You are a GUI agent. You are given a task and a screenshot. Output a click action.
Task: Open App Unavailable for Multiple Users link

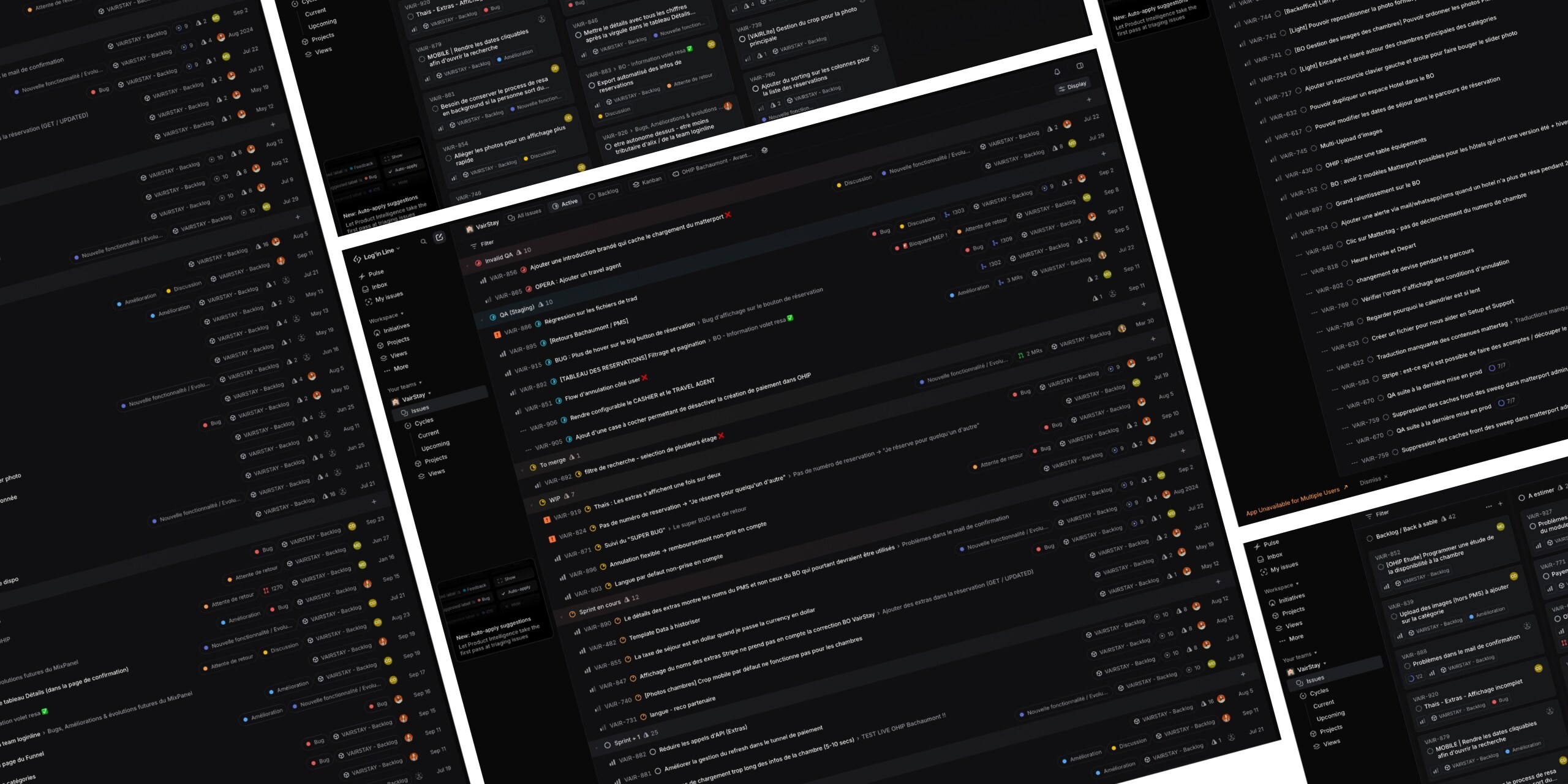pos(1296,500)
